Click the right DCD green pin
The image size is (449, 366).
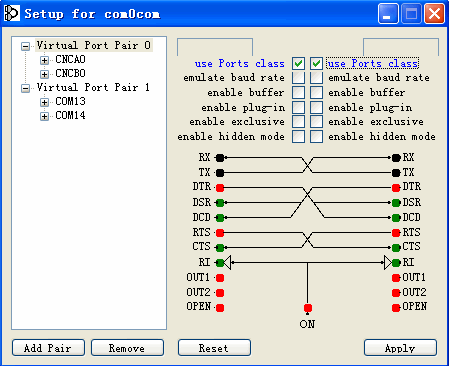[396, 218]
